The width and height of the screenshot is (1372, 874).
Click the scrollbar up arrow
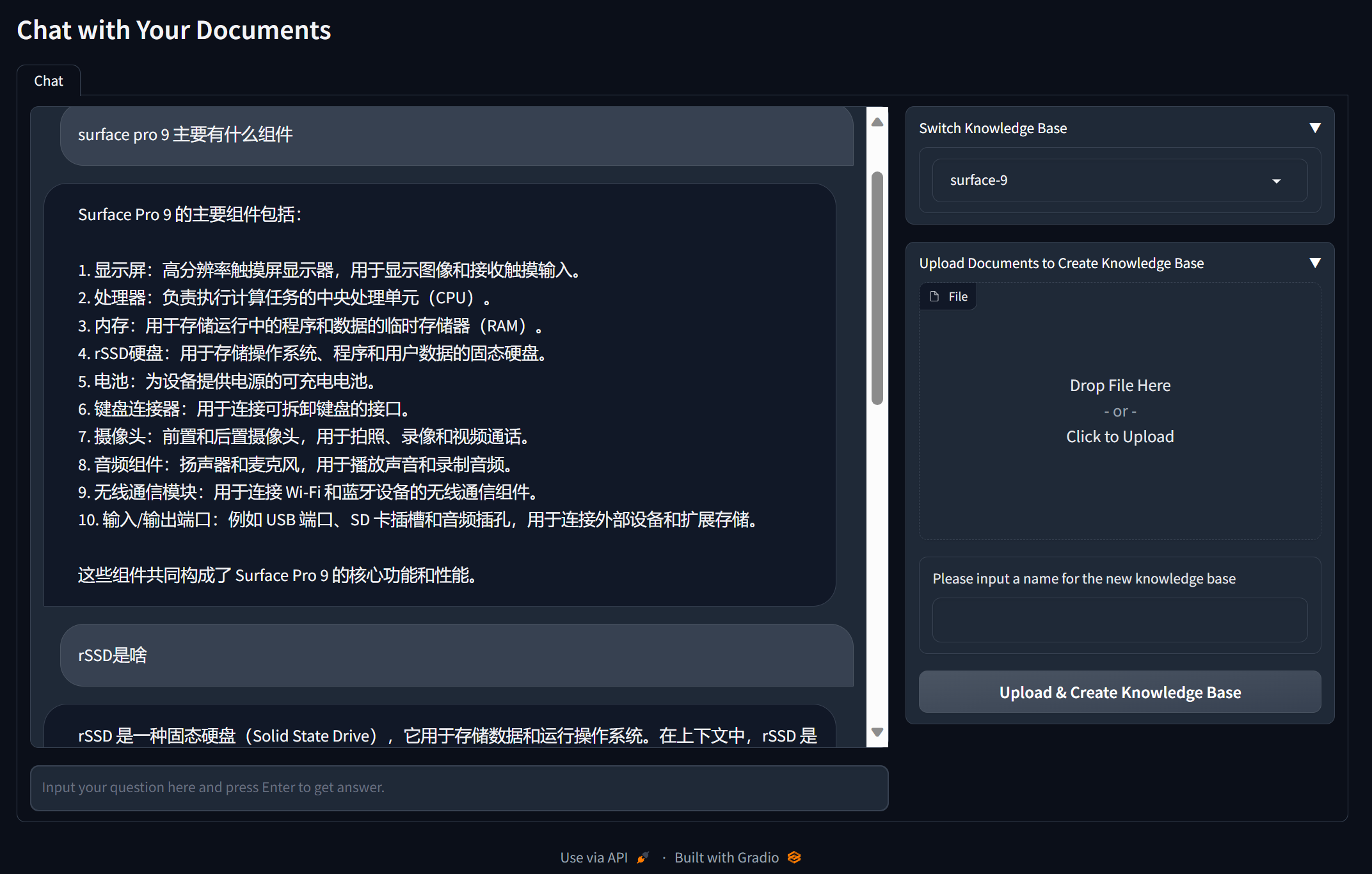877,122
